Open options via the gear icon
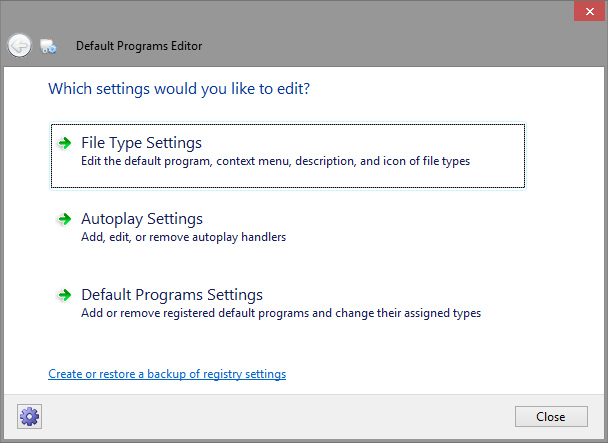The width and height of the screenshot is (608, 443). point(28,416)
